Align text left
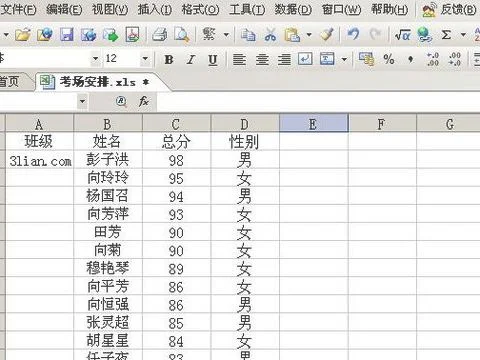Viewport: 480px width, 360px height. point(239,59)
